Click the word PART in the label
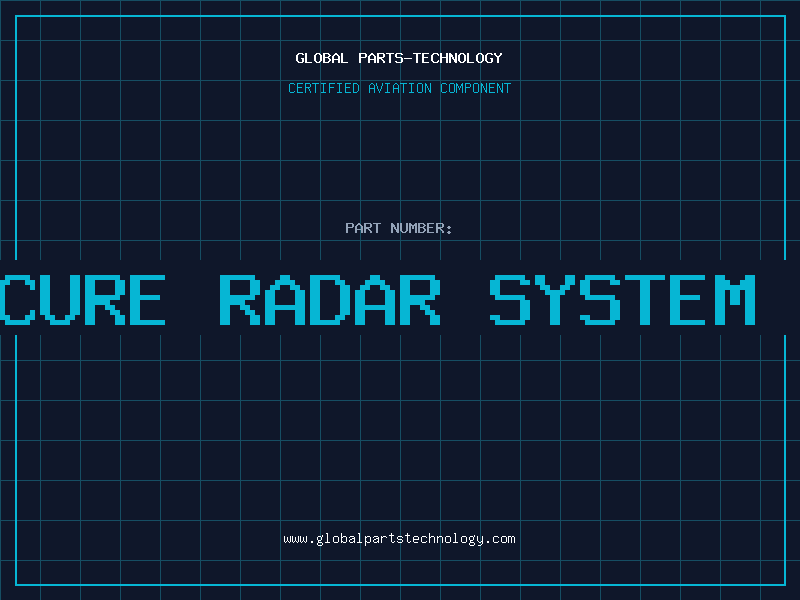Screen dimensions: 800x600 [x=363, y=228]
